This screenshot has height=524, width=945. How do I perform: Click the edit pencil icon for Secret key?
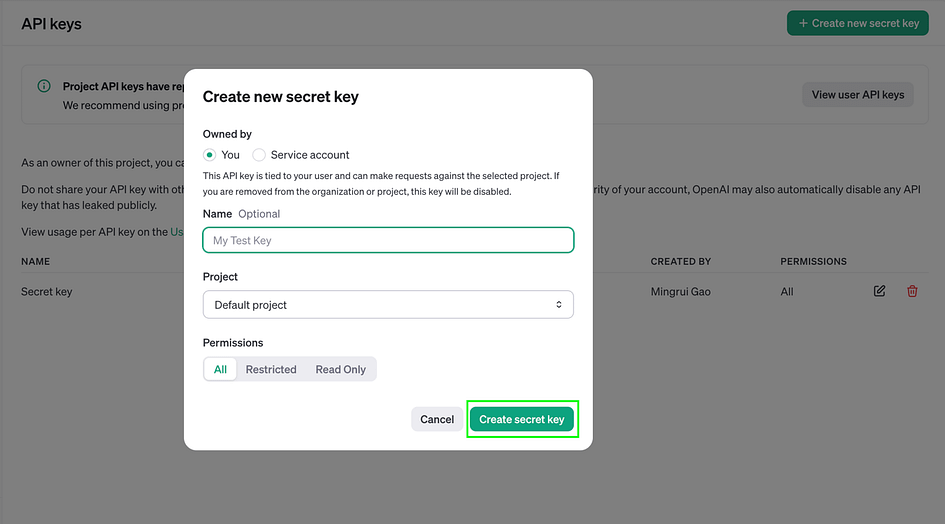point(879,291)
